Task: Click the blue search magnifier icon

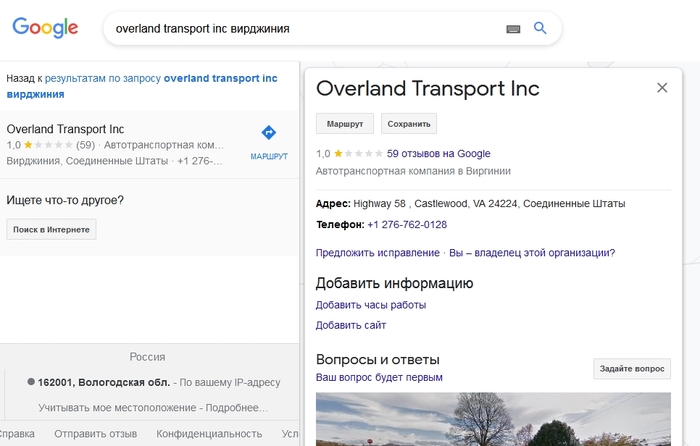Action: [x=540, y=28]
